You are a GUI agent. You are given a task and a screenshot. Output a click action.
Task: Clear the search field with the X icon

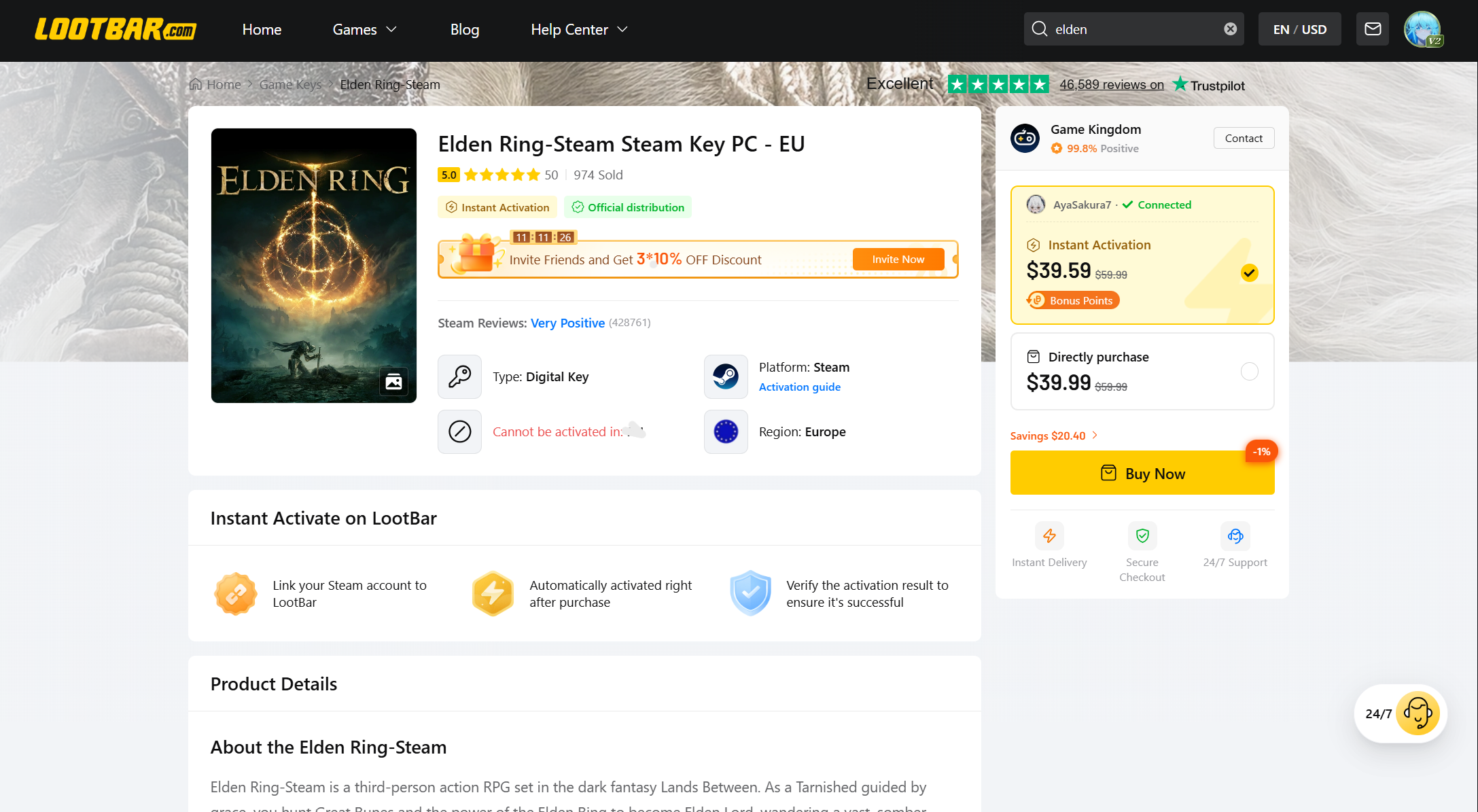tap(1230, 29)
